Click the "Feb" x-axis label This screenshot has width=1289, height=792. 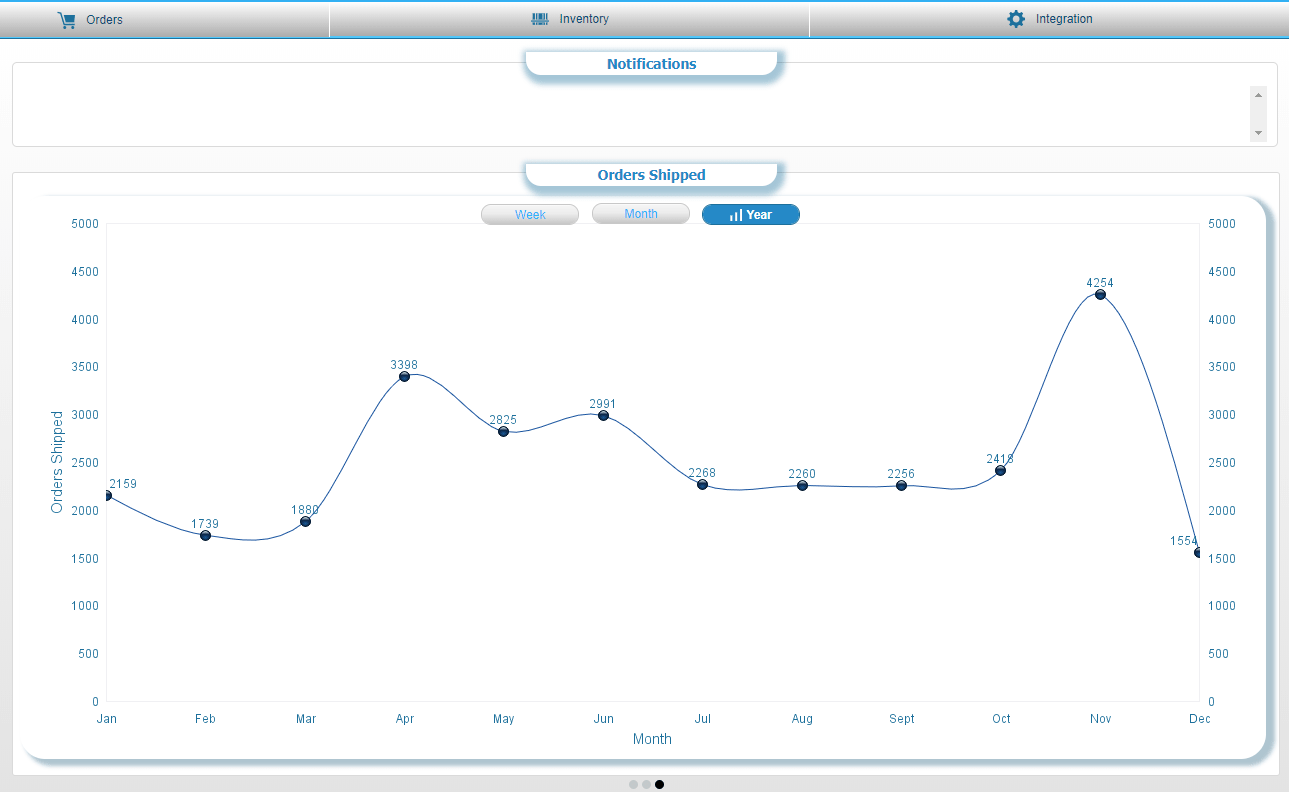coord(205,719)
